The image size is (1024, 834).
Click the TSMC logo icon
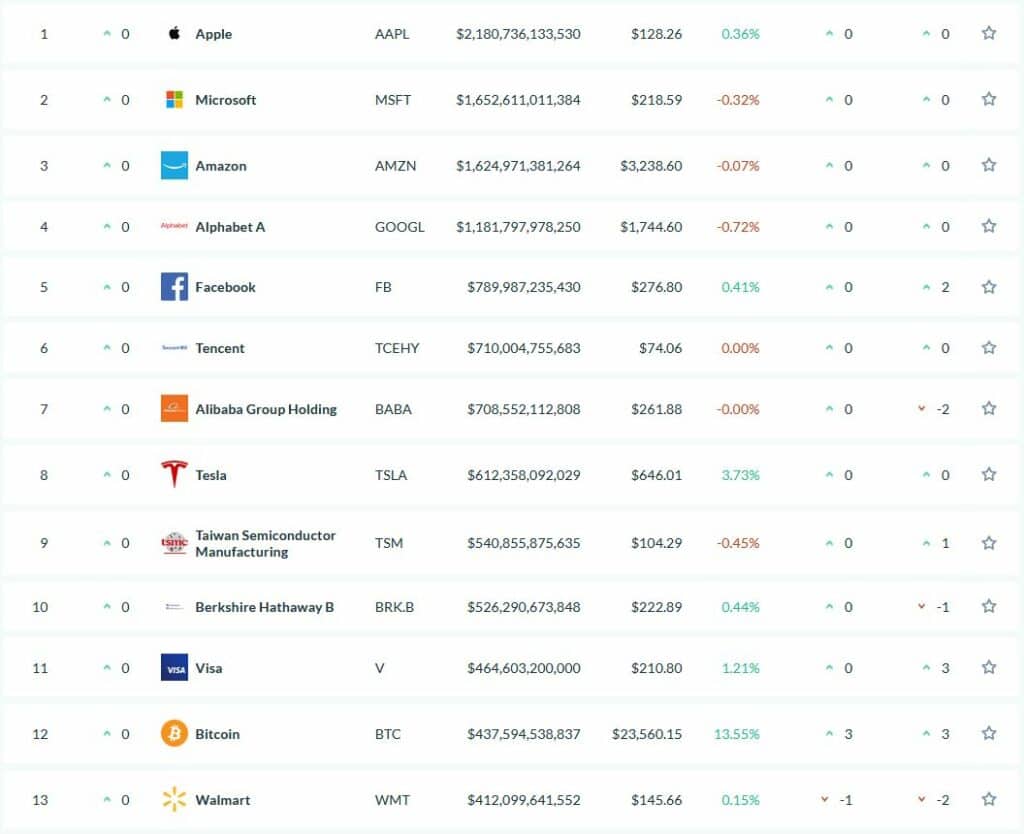point(175,543)
